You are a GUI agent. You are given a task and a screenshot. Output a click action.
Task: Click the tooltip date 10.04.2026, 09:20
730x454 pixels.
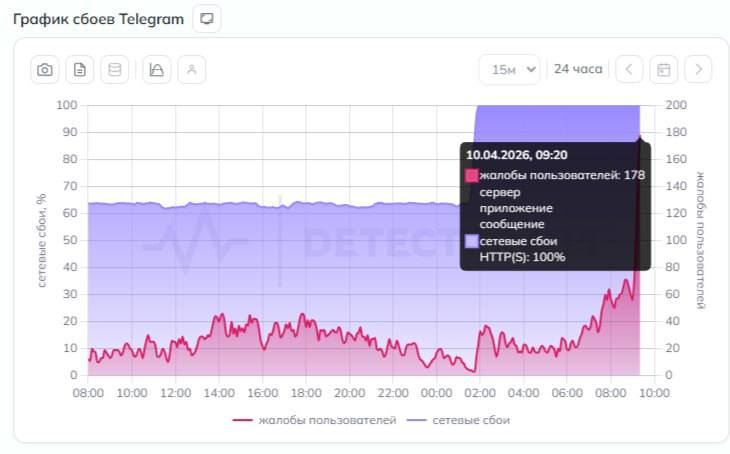[517, 155]
